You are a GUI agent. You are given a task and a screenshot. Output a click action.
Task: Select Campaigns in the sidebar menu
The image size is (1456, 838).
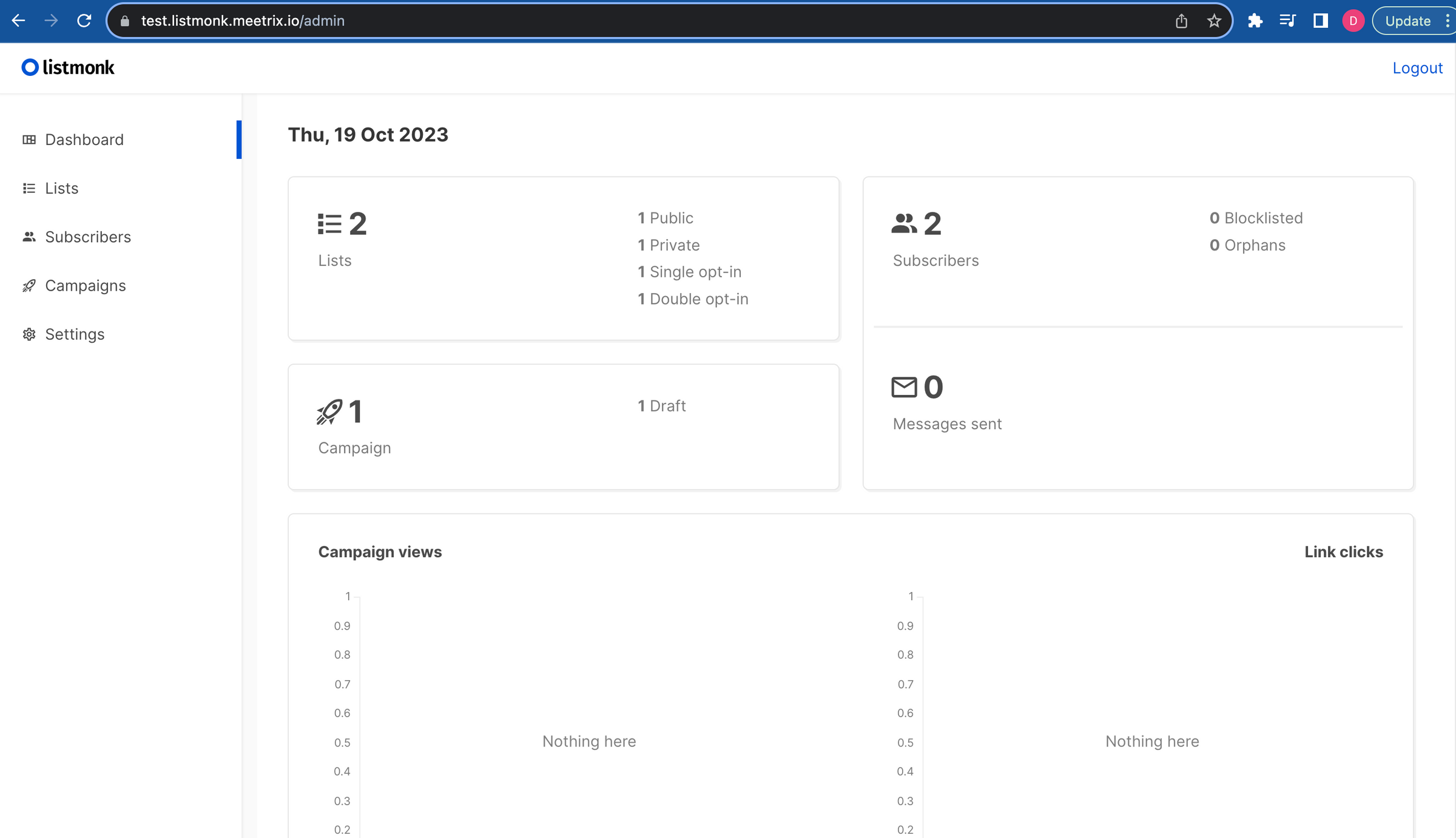point(85,285)
